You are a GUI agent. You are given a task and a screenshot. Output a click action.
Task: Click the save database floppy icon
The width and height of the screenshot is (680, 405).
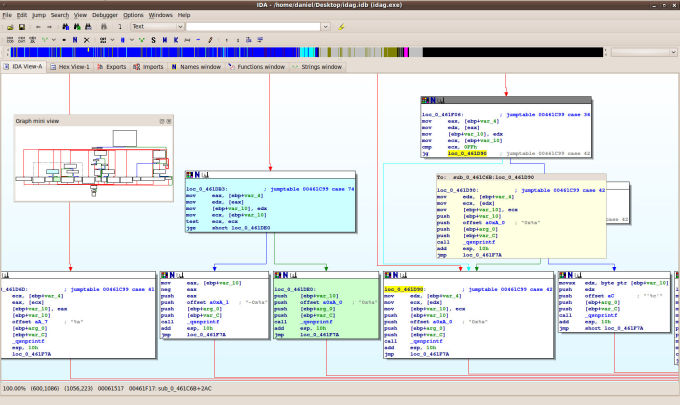21,27
